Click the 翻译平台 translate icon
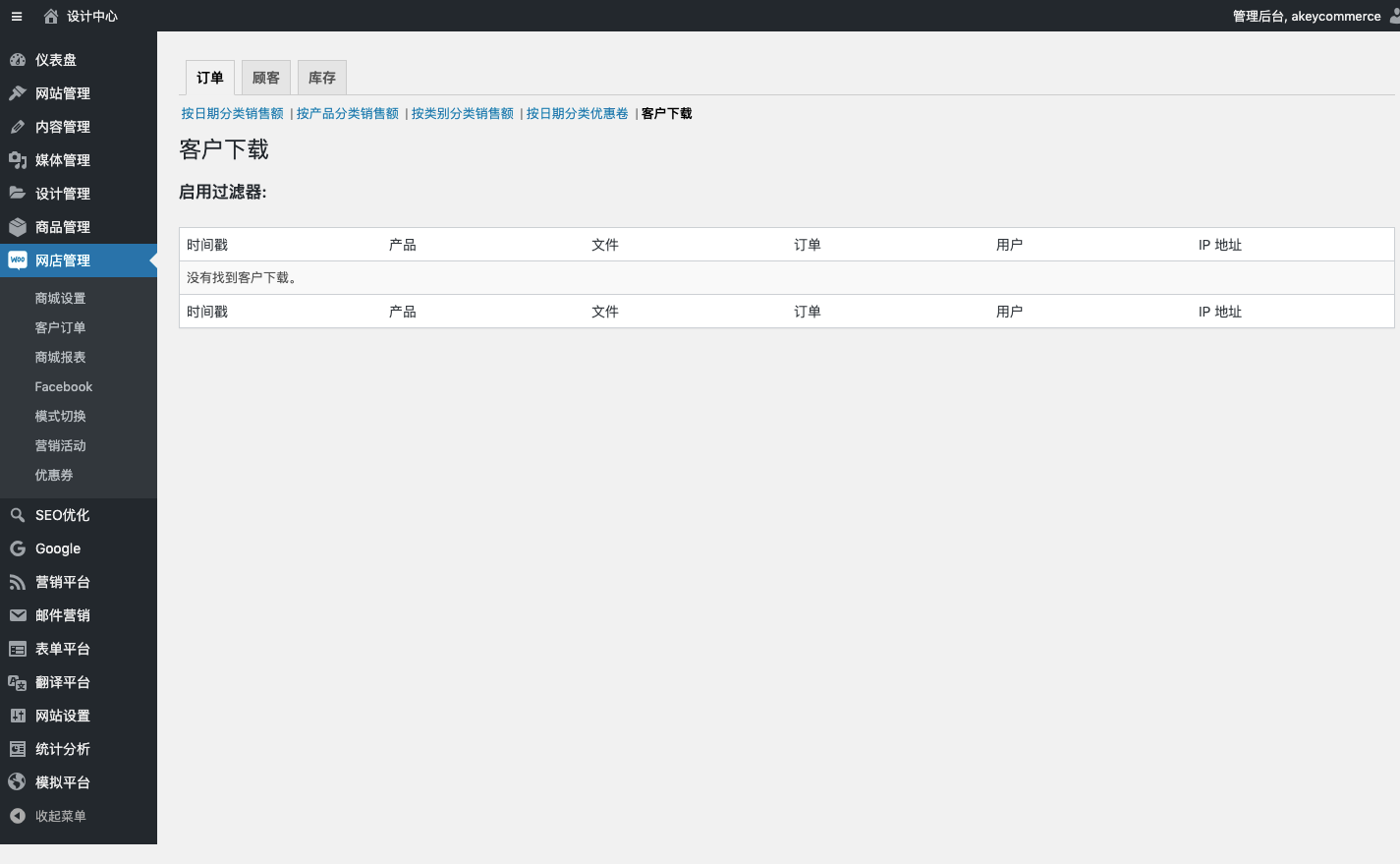Viewport: 1400px width, 864px height. point(18,682)
